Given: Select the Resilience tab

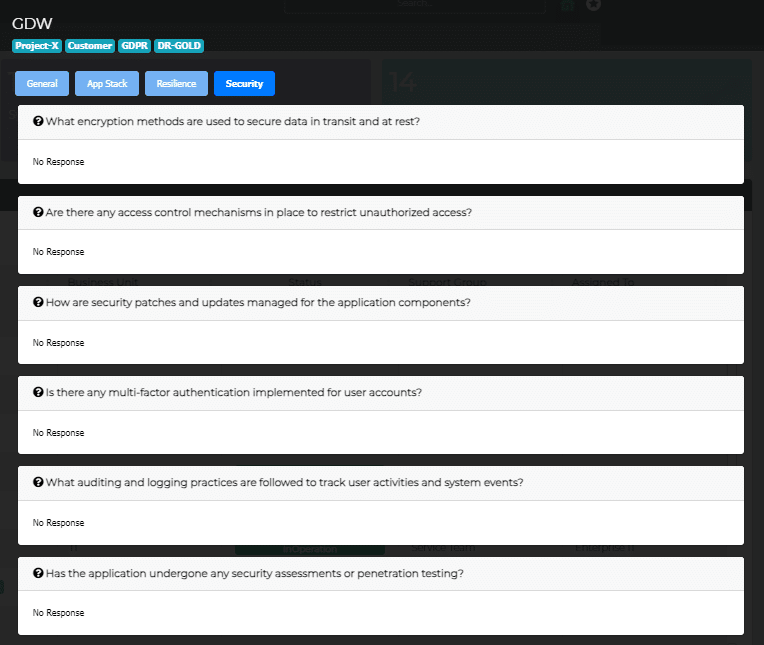Looking at the screenshot, I should (176, 84).
